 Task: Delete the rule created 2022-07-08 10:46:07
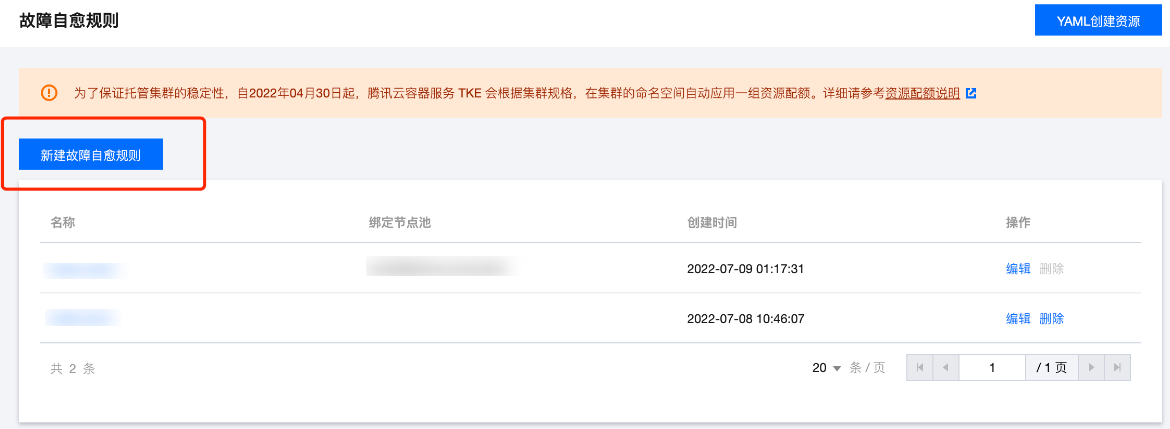[1051, 319]
